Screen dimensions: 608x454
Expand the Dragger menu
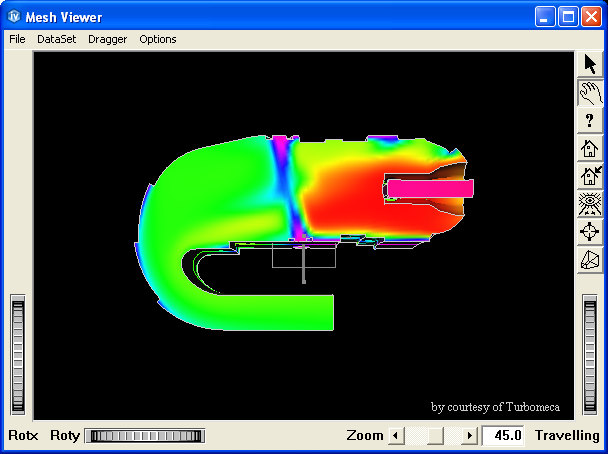tap(107, 39)
